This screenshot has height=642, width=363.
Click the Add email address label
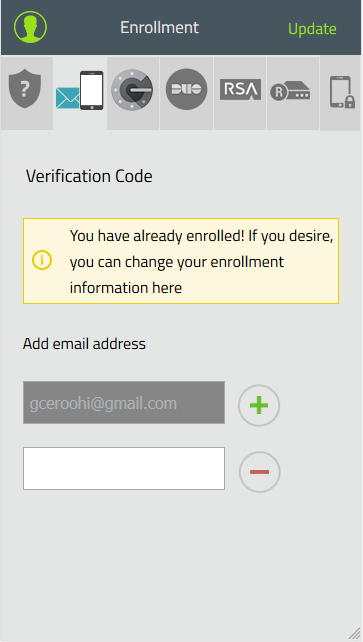84,344
